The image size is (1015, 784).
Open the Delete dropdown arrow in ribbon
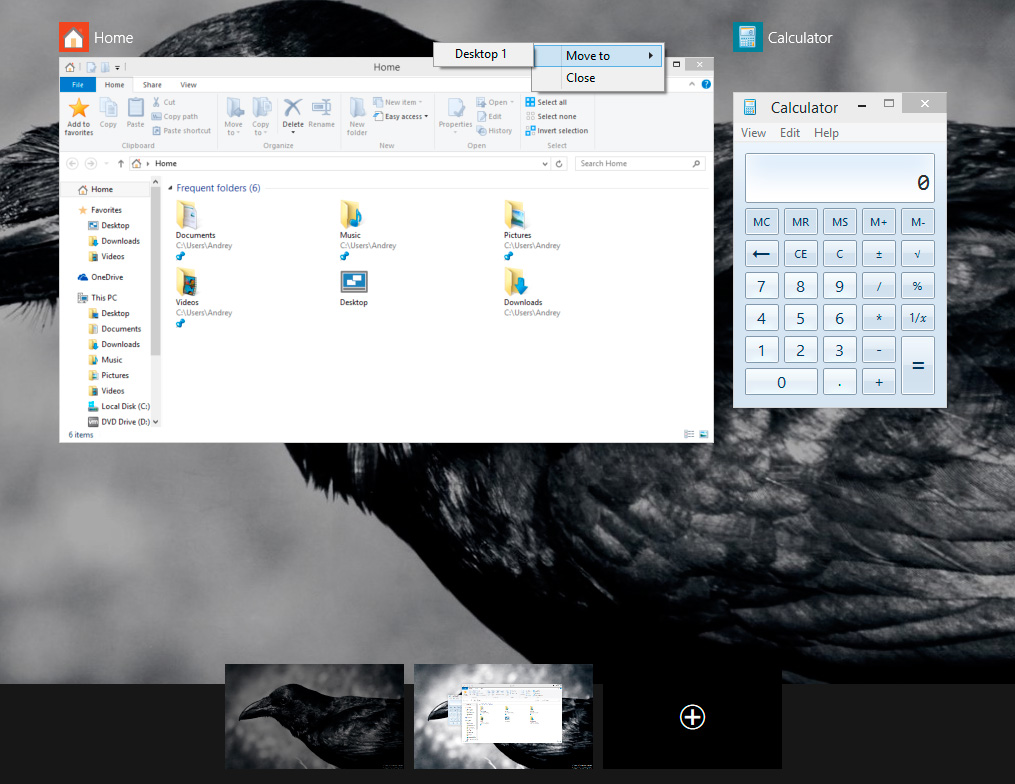click(293, 132)
